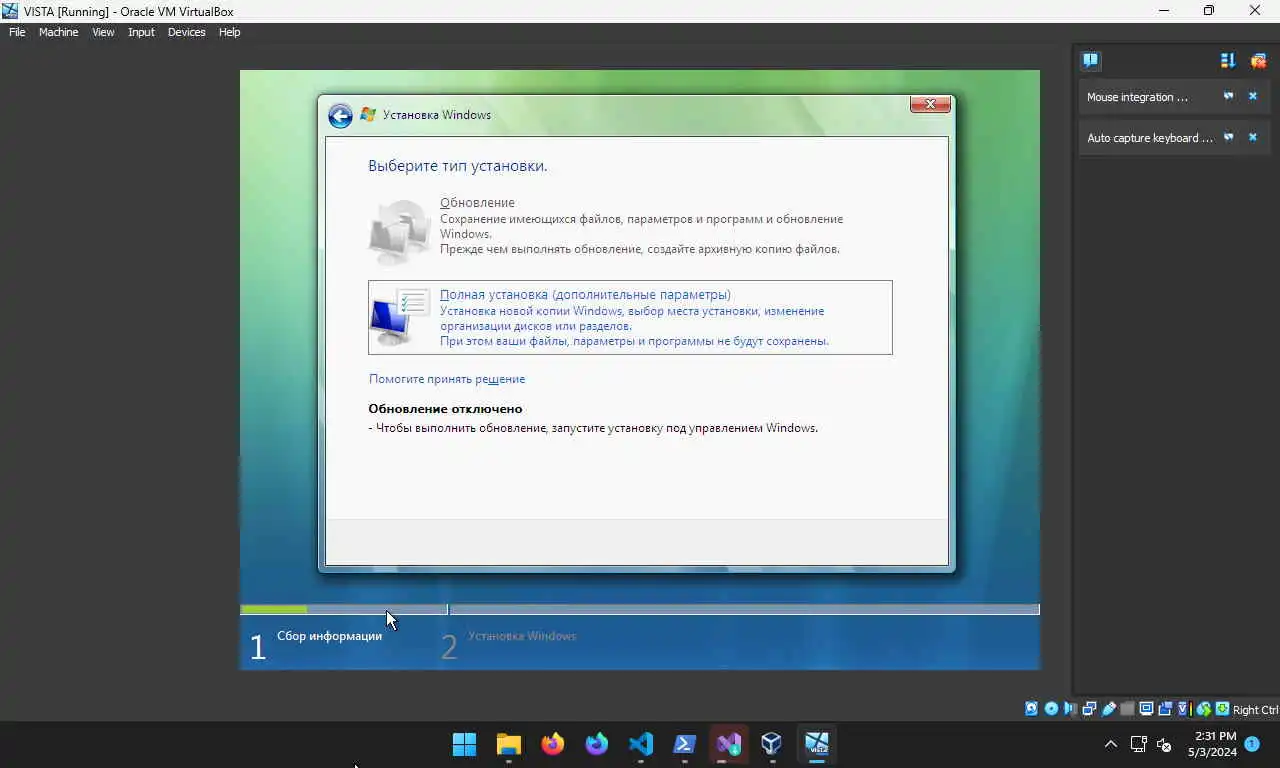
Task: Open the clock showing 2:31 PM
Action: point(1213,744)
